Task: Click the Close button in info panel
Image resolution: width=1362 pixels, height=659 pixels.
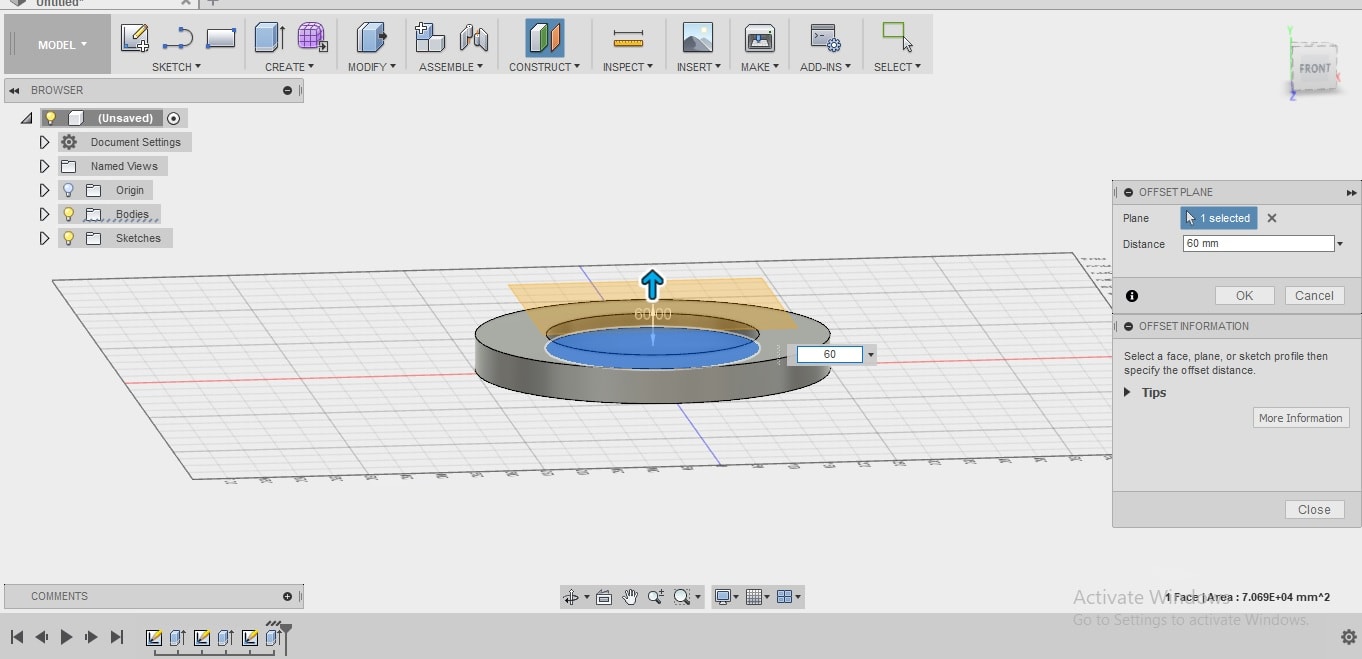Action: tap(1314, 510)
